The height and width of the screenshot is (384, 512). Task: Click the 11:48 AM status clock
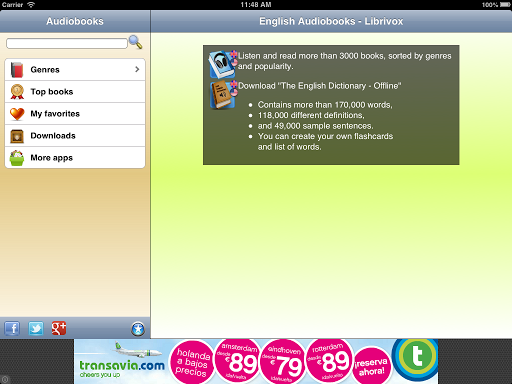(256, 5)
